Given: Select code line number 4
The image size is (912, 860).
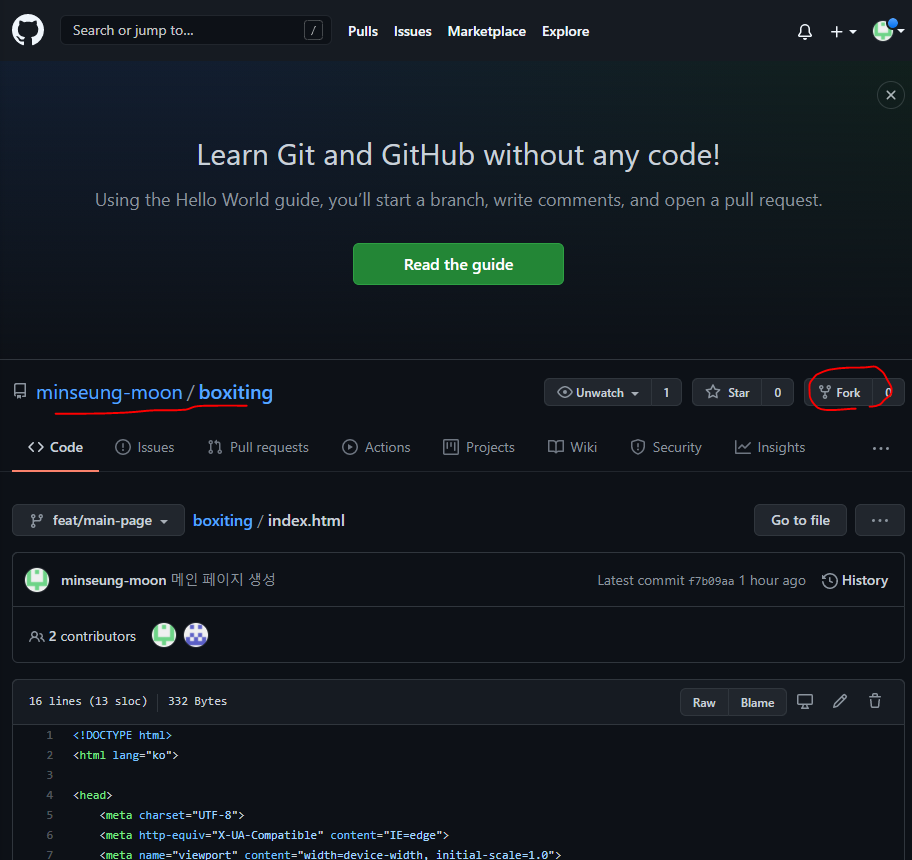Looking at the screenshot, I should tap(49, 795).
